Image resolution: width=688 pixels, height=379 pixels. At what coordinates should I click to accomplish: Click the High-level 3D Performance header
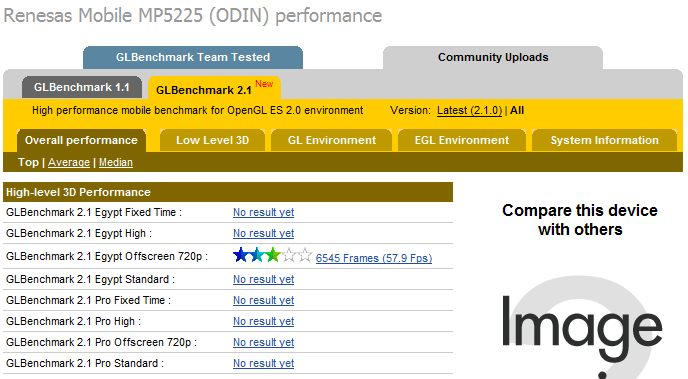(228, 192)
